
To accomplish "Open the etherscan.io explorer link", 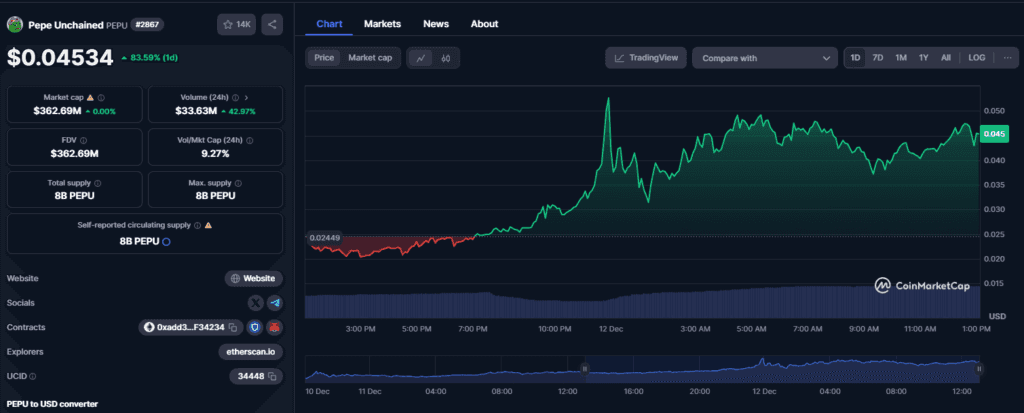I will [x=251, y=352].
